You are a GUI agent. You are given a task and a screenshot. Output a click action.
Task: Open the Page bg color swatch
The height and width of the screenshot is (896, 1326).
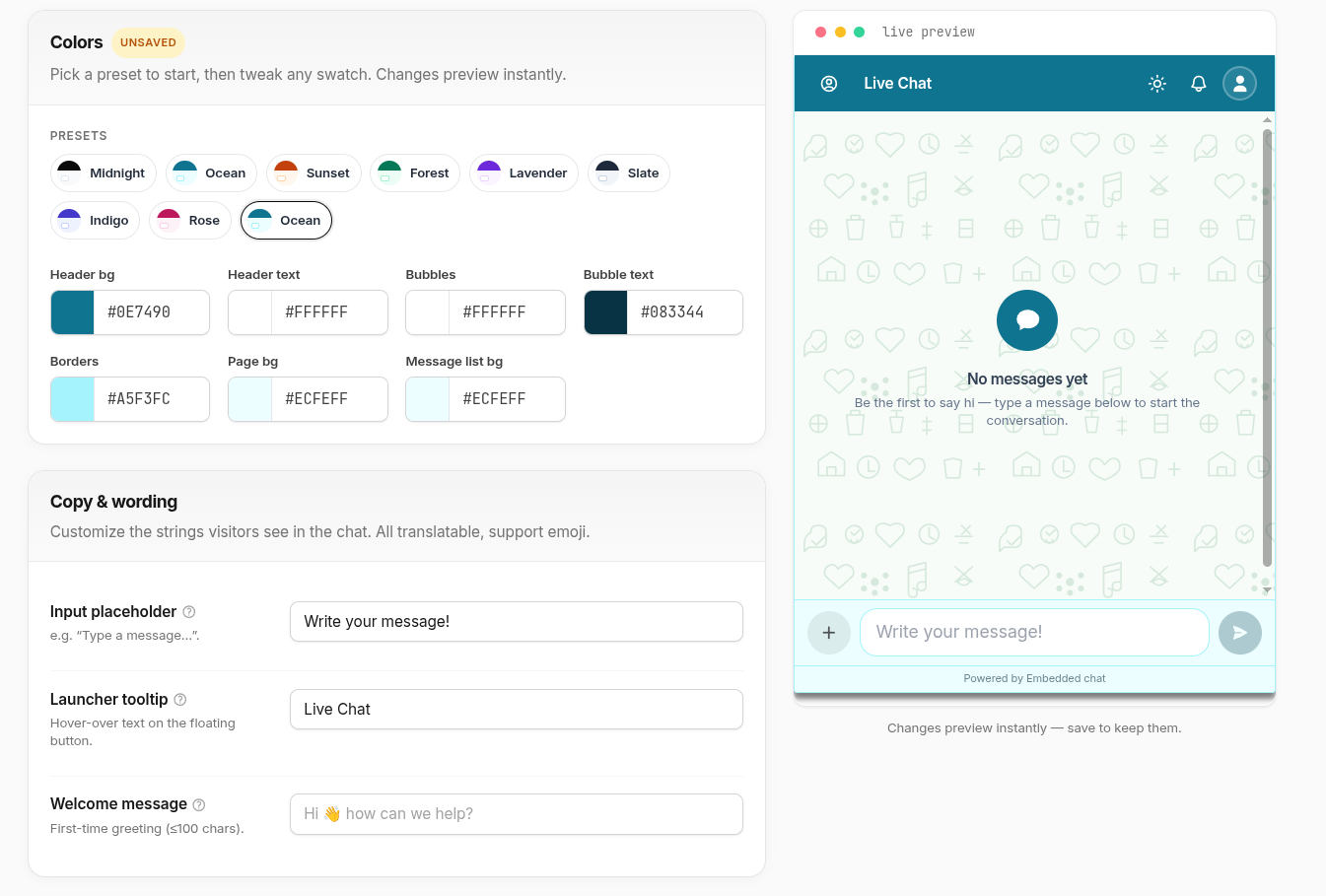click(250, 399)
